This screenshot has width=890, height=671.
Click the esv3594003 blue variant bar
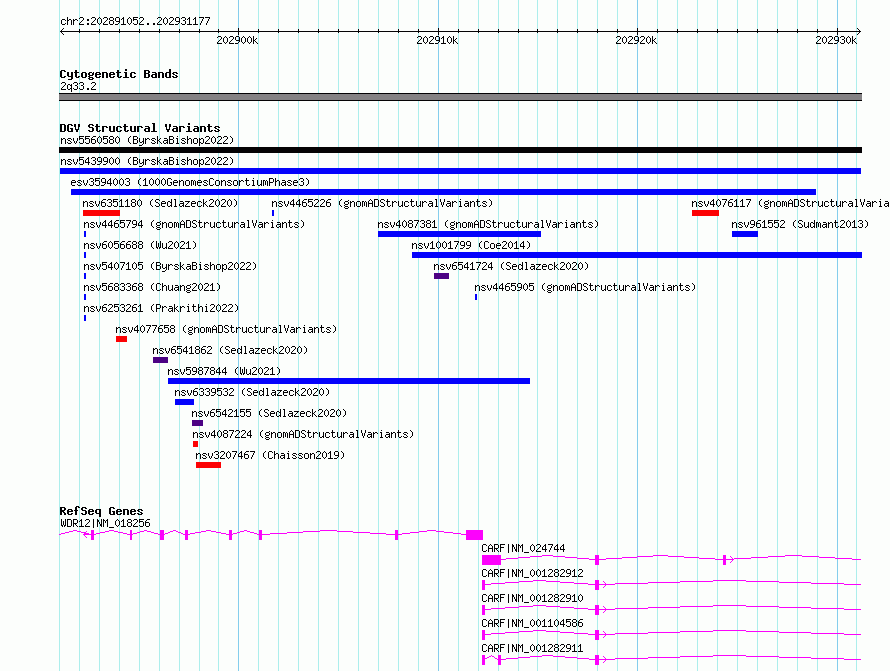tap(443, 192)
